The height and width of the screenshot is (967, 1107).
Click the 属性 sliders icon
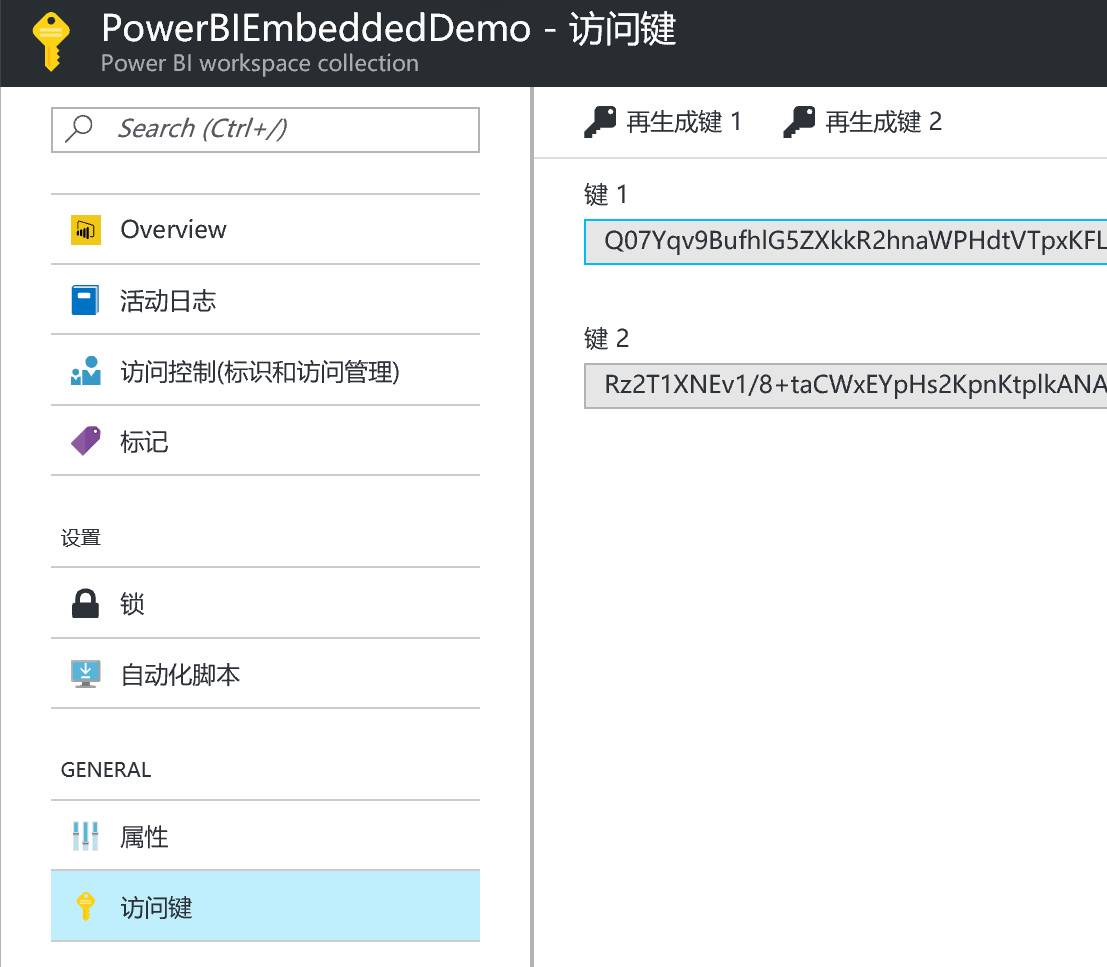(x=85, y=836)
